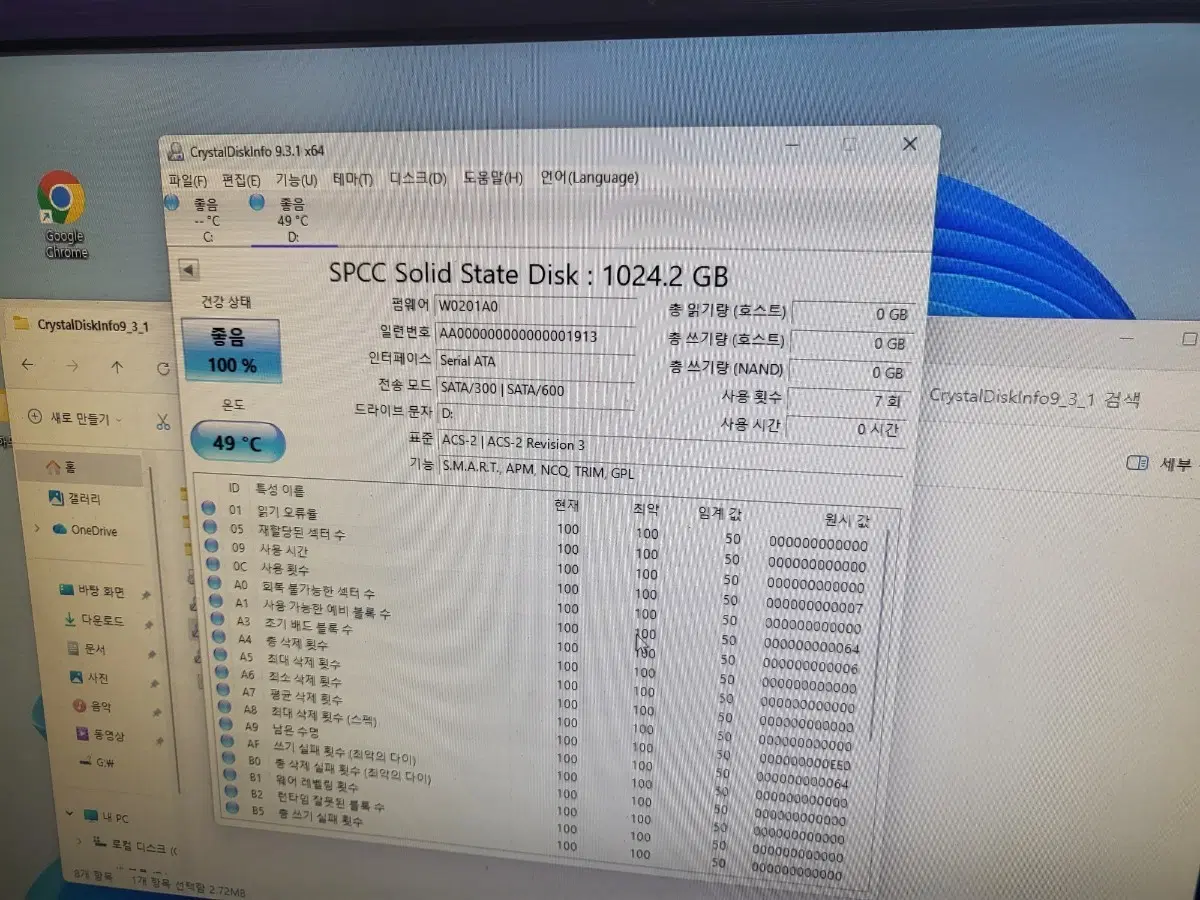This screenshot has width=1200, height=900.
Task: Open 디스크(D) menu
Action: [x=418, y=178]
